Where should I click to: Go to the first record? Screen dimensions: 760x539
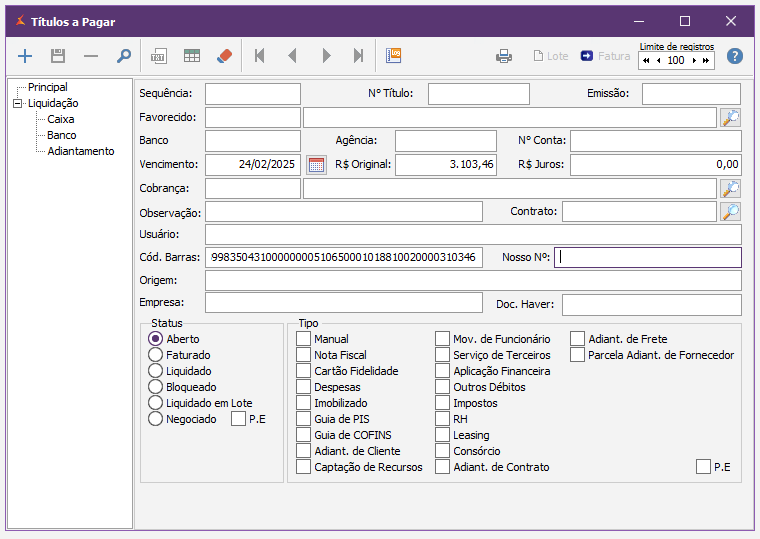click(260, 56)
